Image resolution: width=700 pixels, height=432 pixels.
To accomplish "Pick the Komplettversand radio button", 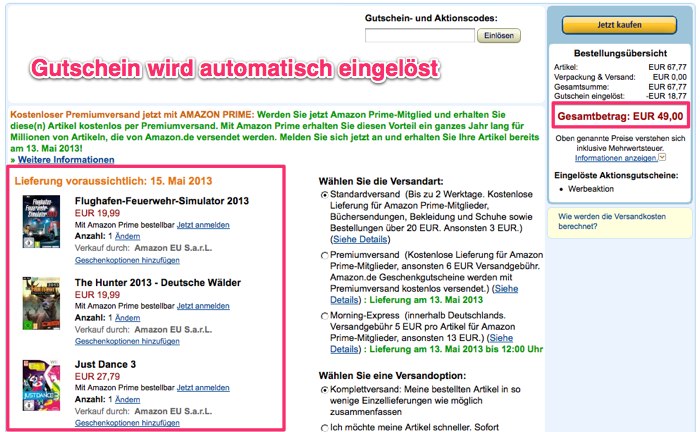I will [324, 390].
